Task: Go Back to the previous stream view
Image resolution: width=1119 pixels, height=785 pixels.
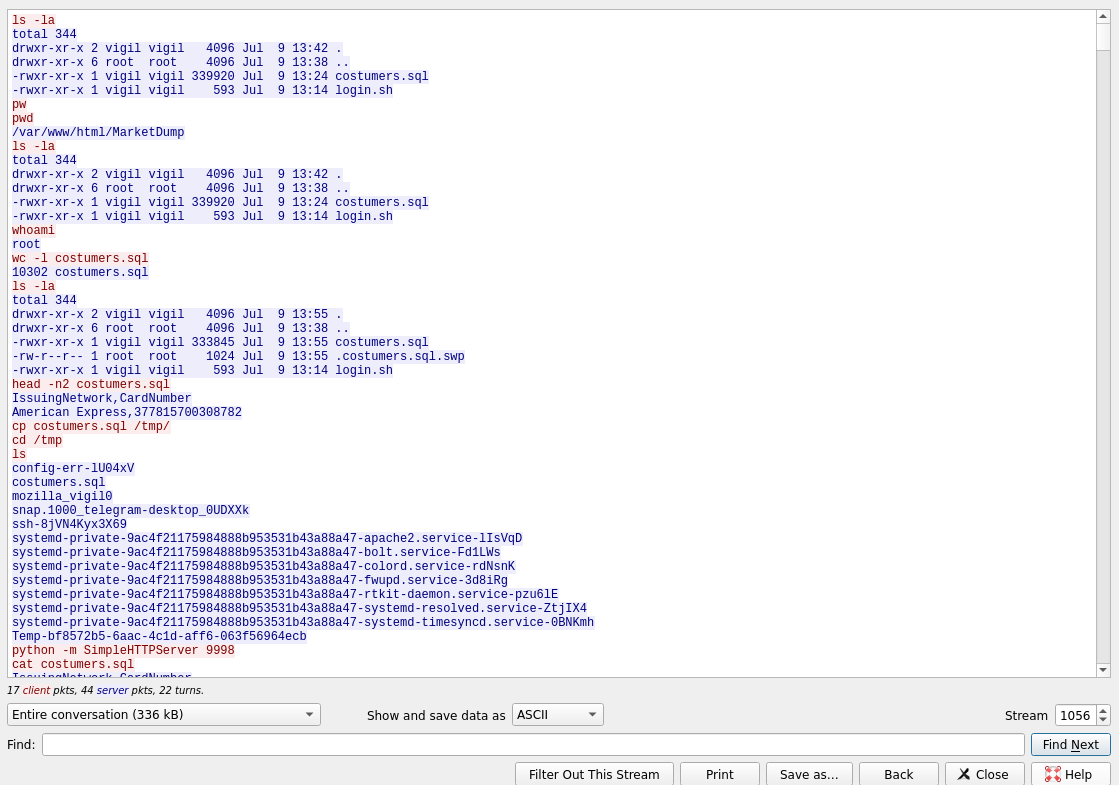Action: coord(898,774)
